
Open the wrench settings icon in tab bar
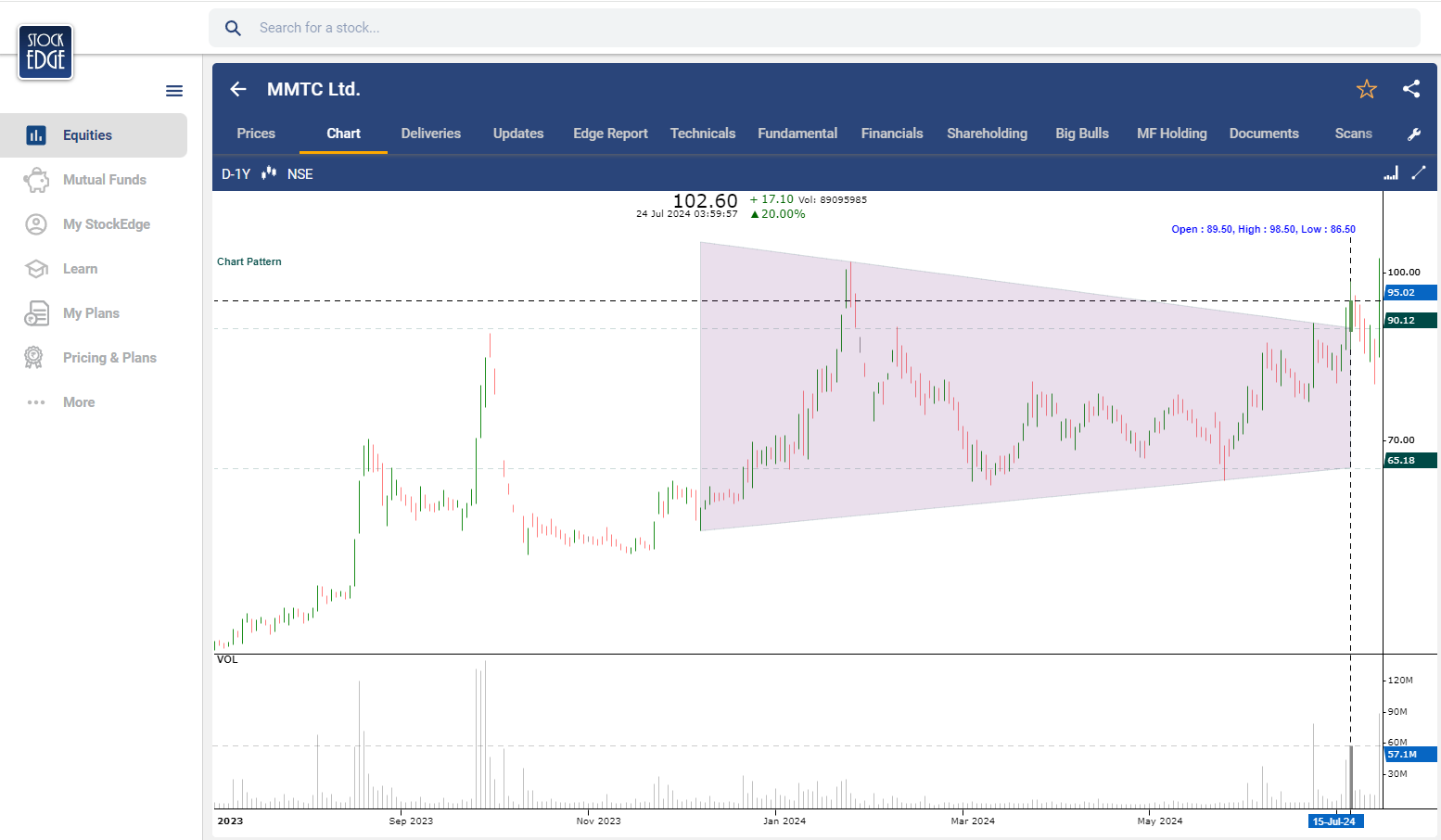pyautogui.click(x=1414, y=134)
